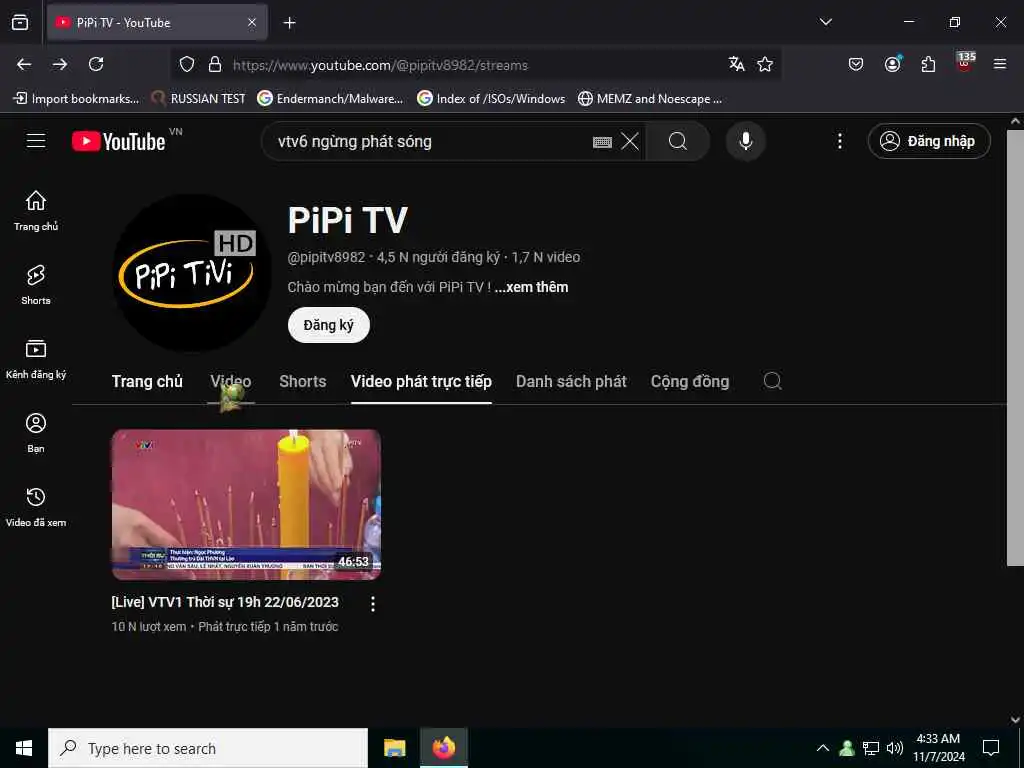Open Video đã xem history
This screenshot has width=1024, height=768.
(36, 507)
